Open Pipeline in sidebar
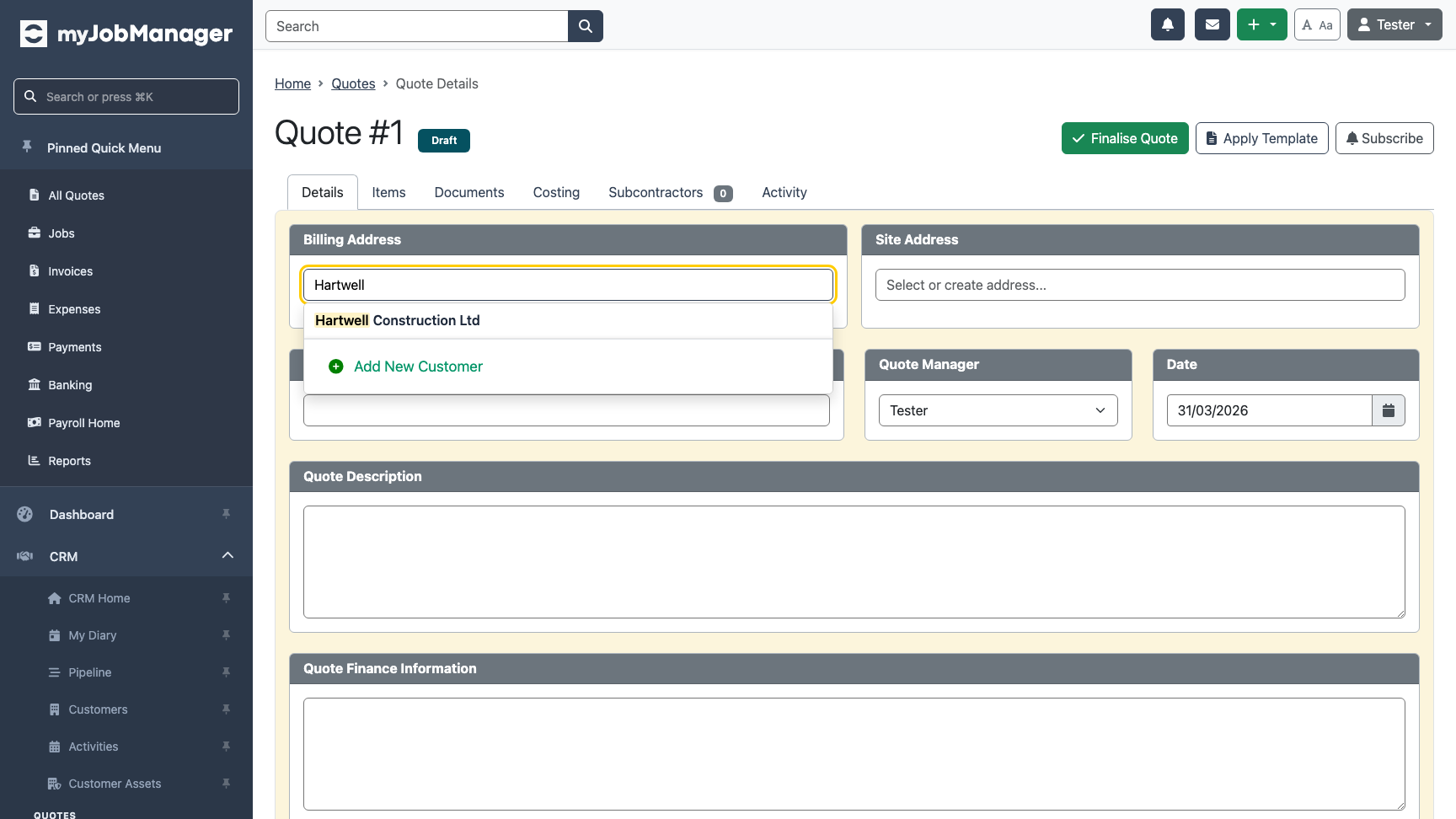Screen dimensions: 1456x819 pos(90,672)
